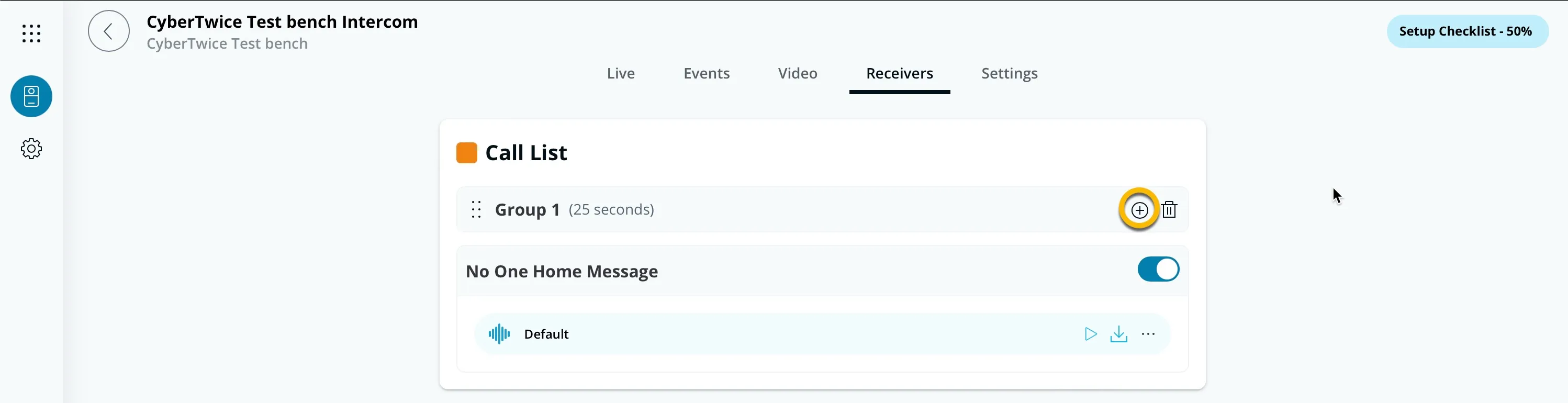Switch to the Events tab
The height and width of the screenshot is (403, 1568).
pyautogui.click(x=706, y=73)
